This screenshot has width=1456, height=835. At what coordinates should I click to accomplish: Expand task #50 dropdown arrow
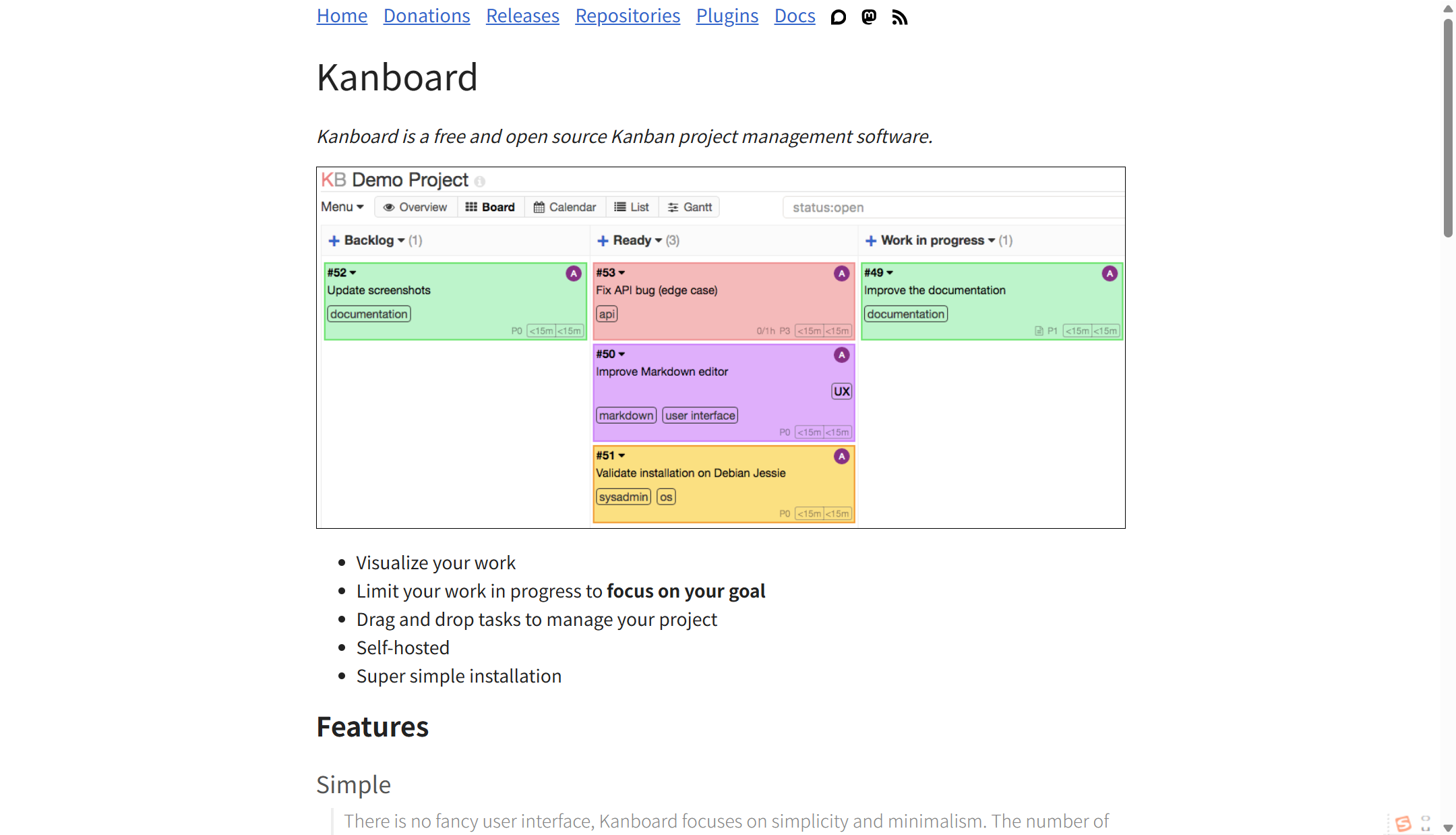[x=621, y=354]
